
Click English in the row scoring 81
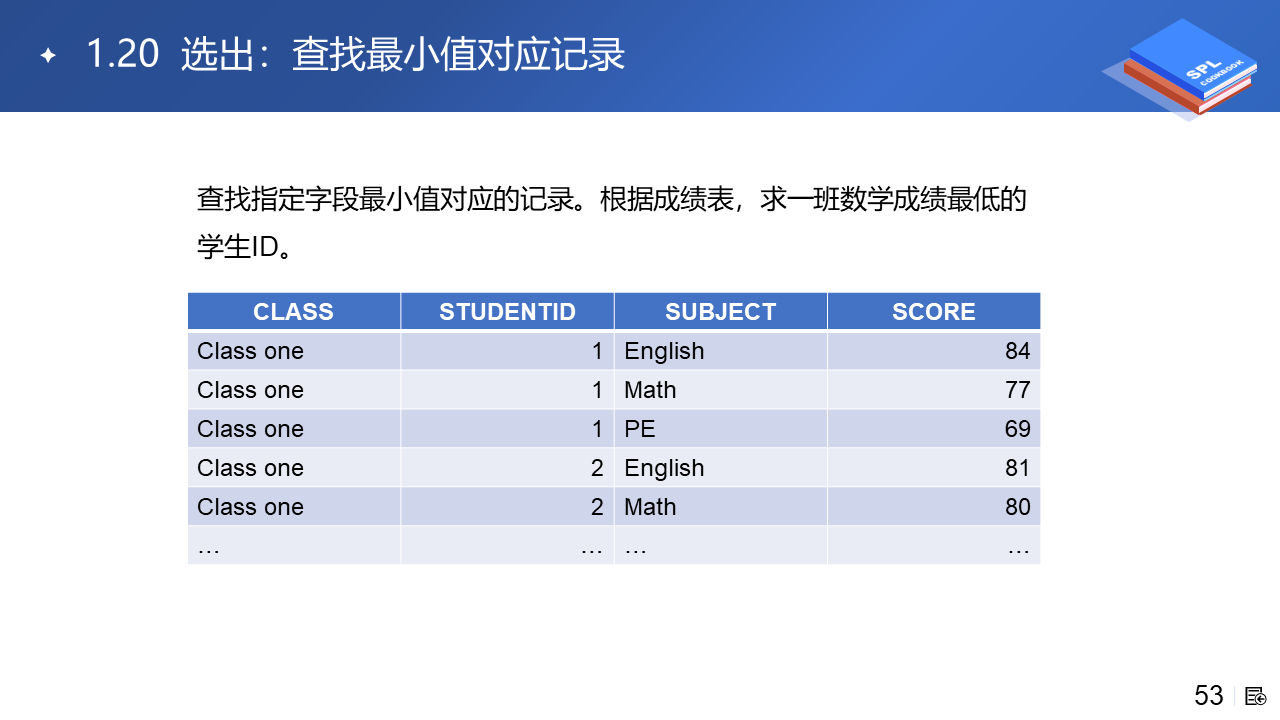click(x=721, y=468)
